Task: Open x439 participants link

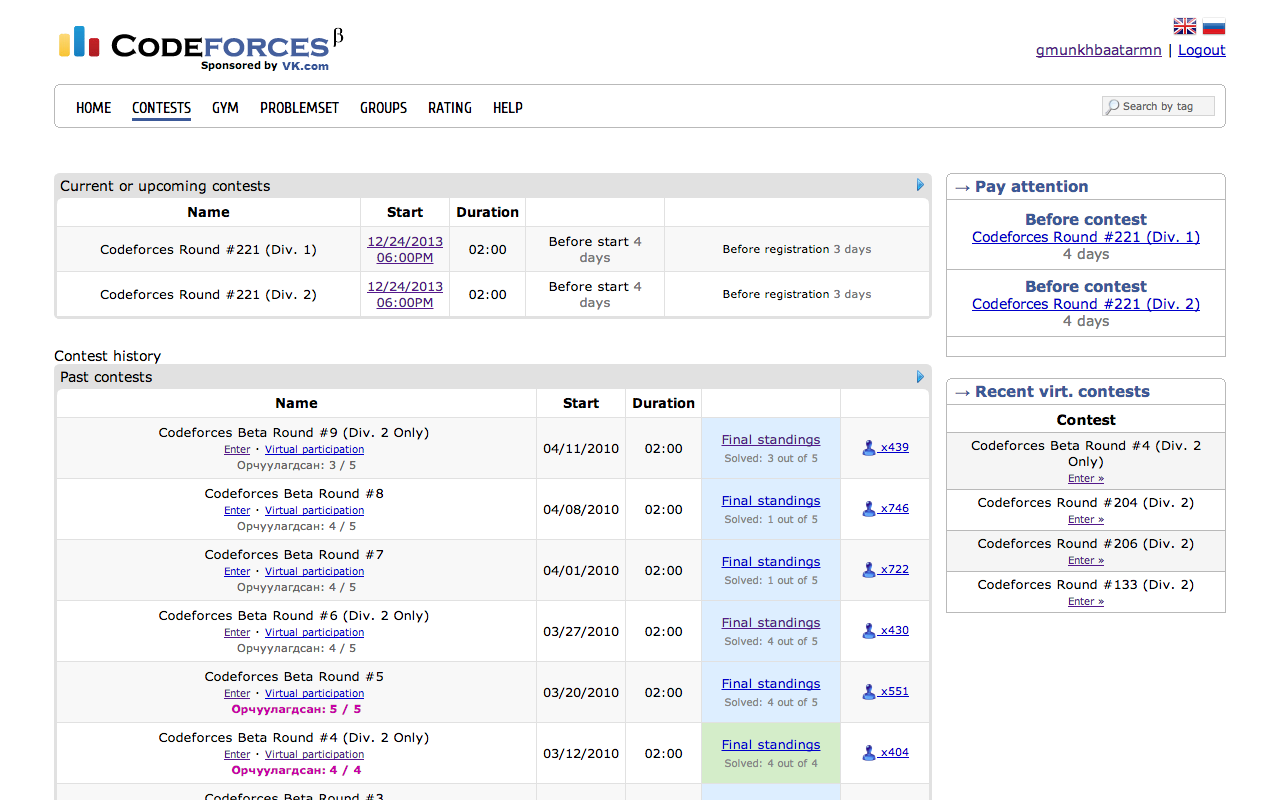Action: [x=894, y=448]
